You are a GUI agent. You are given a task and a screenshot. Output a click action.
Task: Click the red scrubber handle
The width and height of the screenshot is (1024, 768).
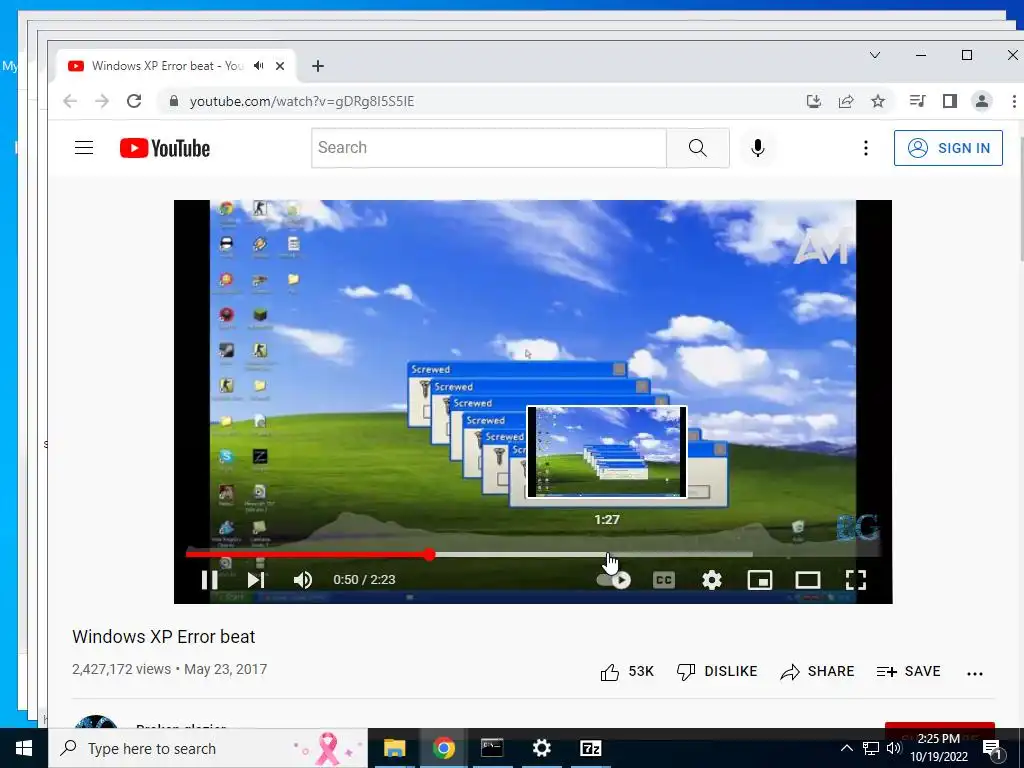(429, 554)
